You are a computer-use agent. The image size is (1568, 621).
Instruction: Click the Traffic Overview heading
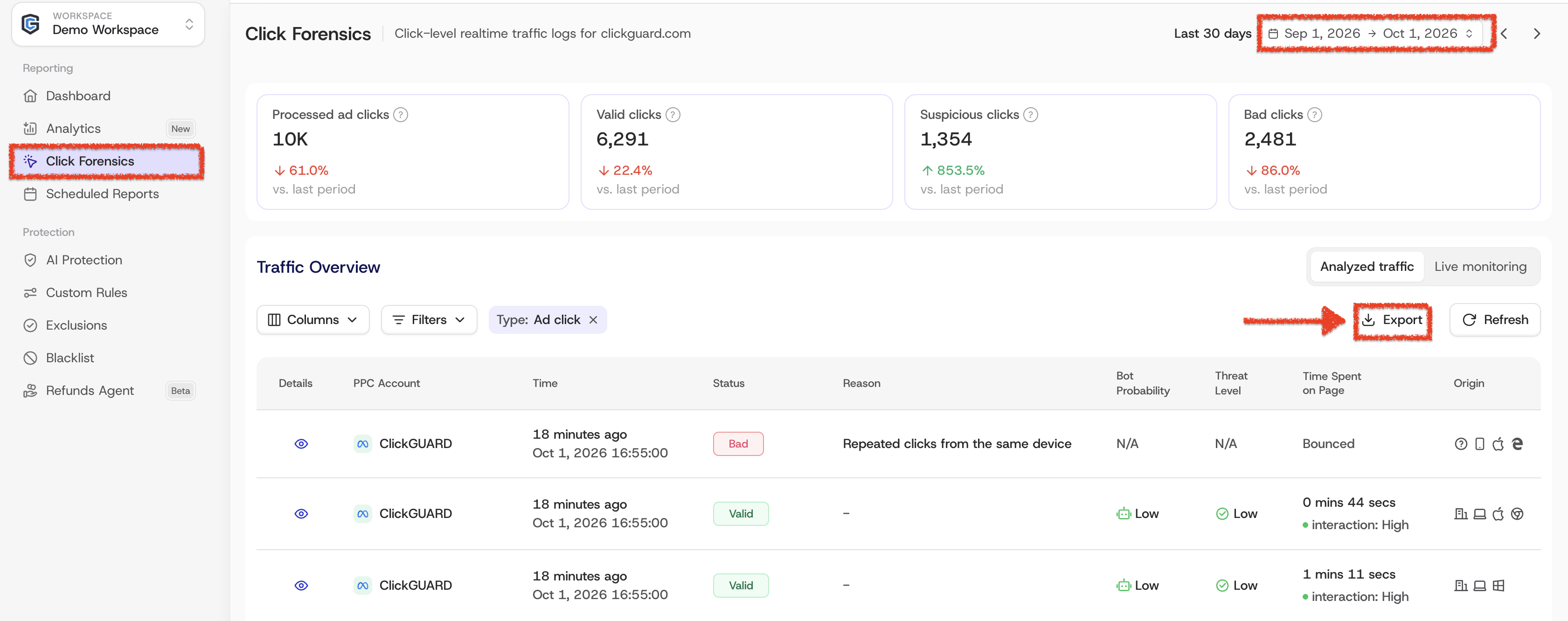point(319,267)
